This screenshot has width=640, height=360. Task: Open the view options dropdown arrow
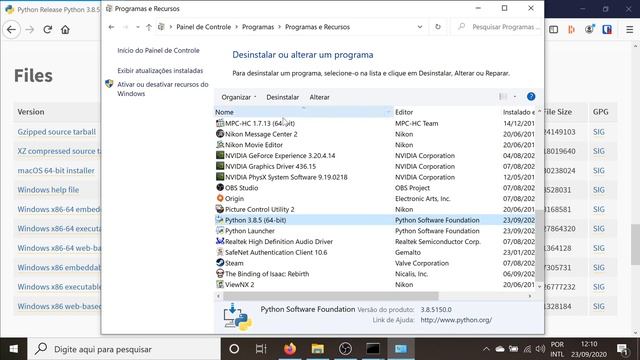point(515,97)
